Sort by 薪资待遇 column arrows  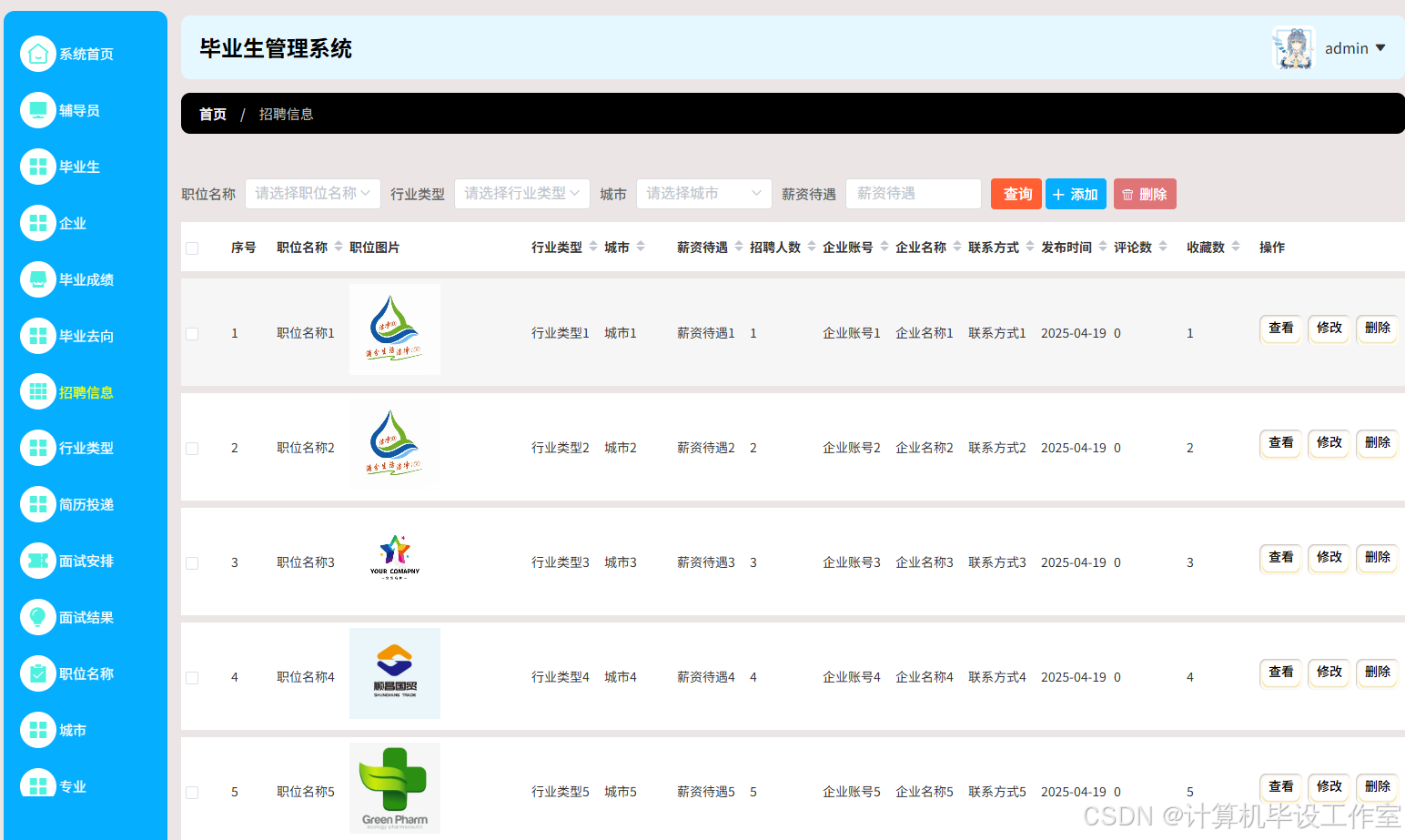coord(739,247)
